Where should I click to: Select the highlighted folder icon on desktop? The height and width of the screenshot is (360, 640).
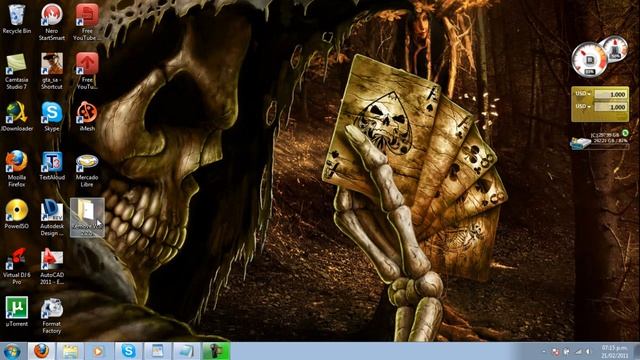point(87,218)
